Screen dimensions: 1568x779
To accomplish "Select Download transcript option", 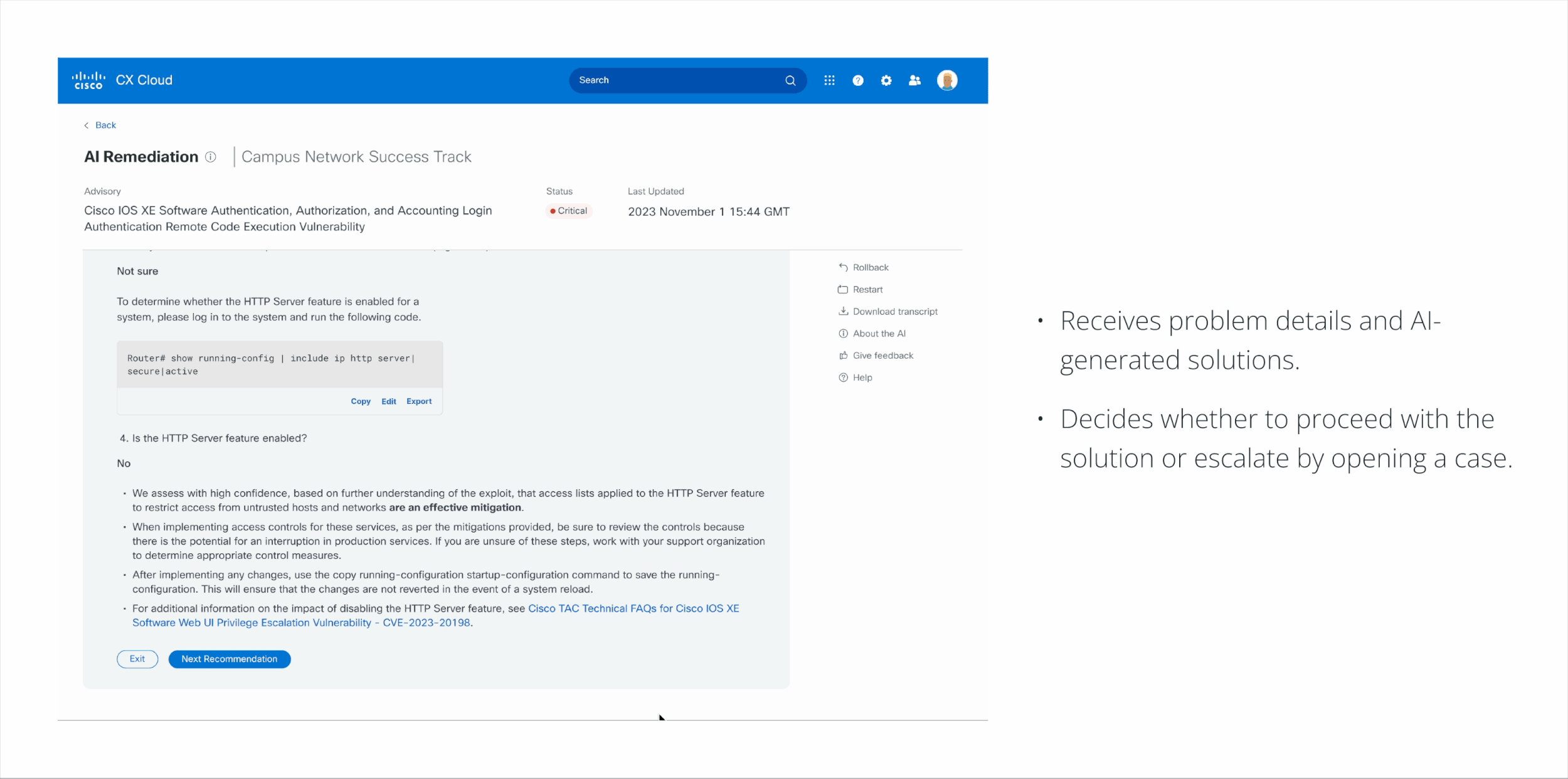I will (895, 311).
